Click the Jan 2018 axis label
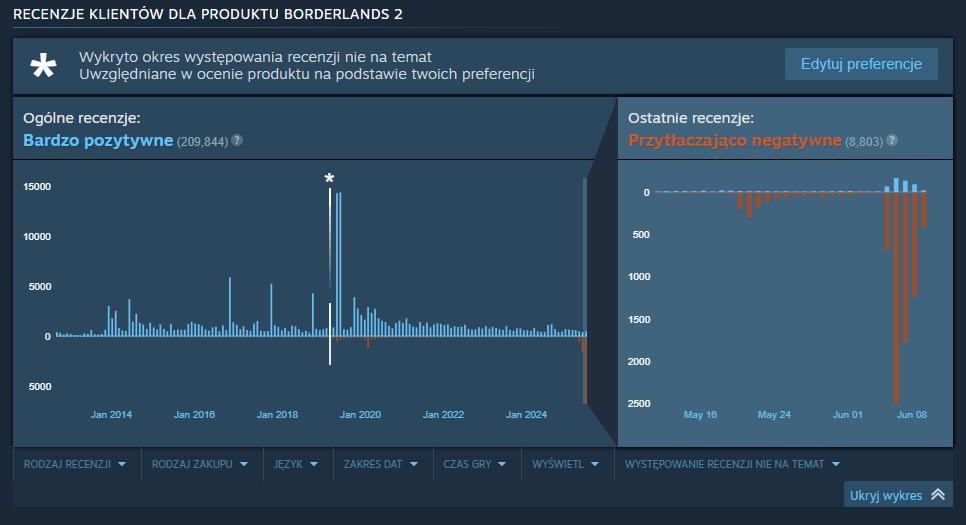Screen dimensions: 966x525 tap(277, 415)
